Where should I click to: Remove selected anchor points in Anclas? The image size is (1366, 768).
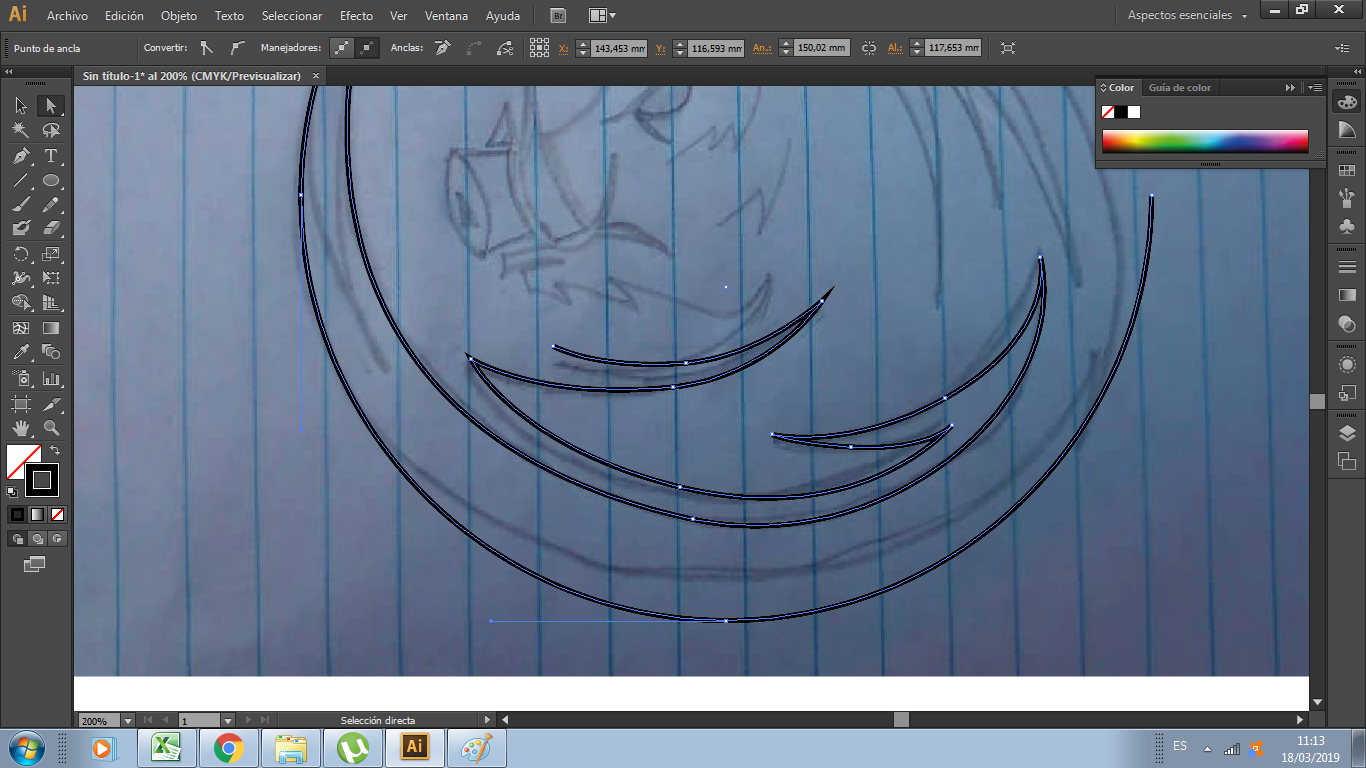click(443, 48)
